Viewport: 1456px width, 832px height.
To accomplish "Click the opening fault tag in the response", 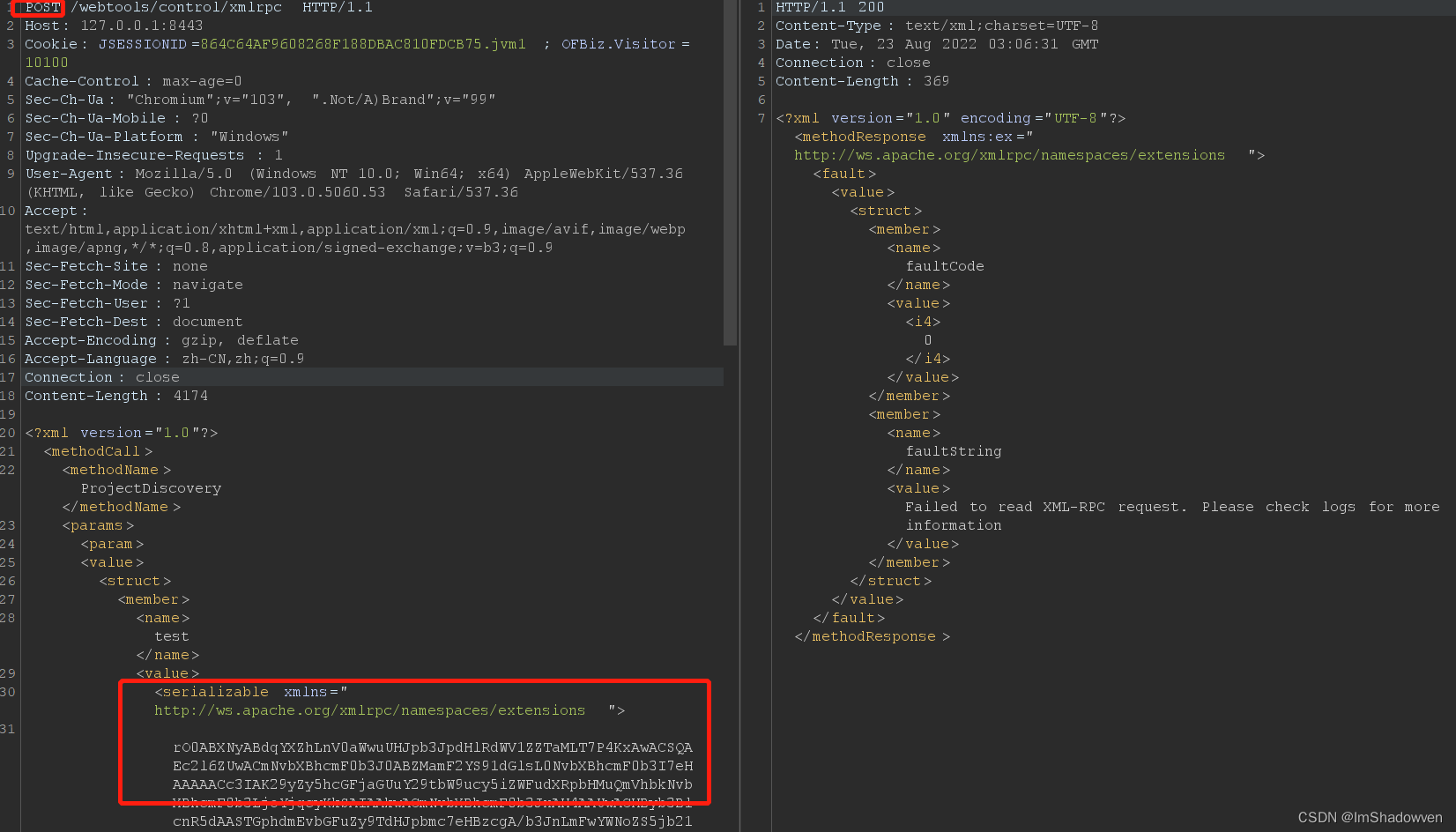I will [x=845, y=174].
